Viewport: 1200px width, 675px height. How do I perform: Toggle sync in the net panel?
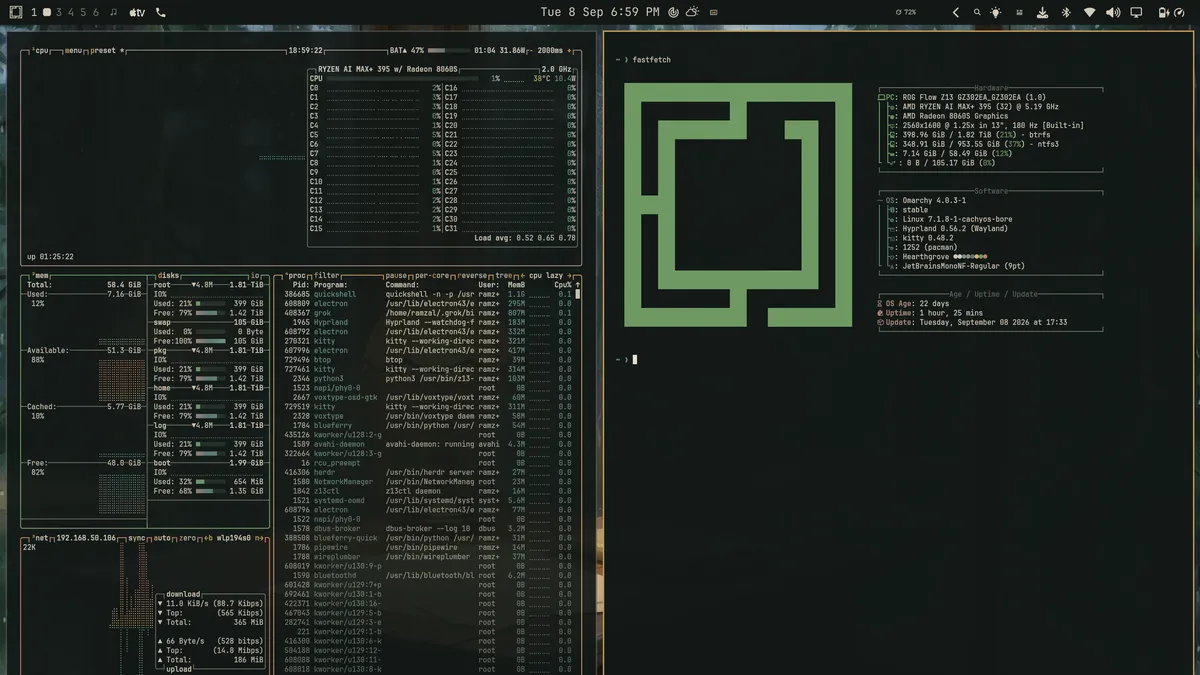pyautogui.click(x=138, y=538)
